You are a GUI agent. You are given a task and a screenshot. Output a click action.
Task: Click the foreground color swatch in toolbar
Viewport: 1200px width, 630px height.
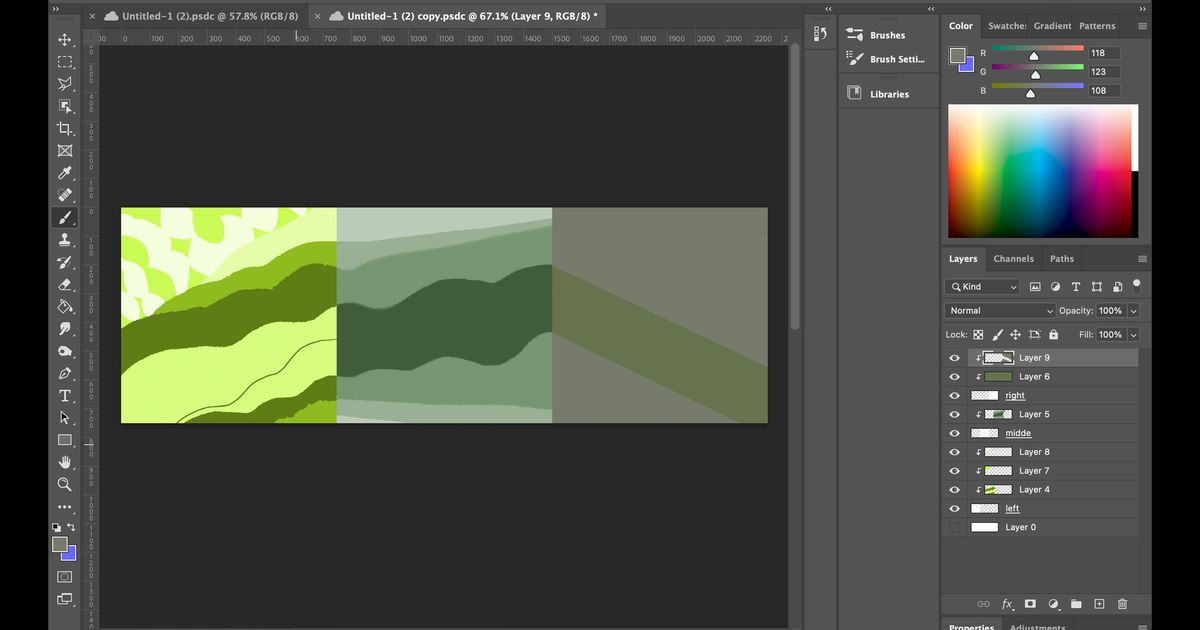click(60, 545)
